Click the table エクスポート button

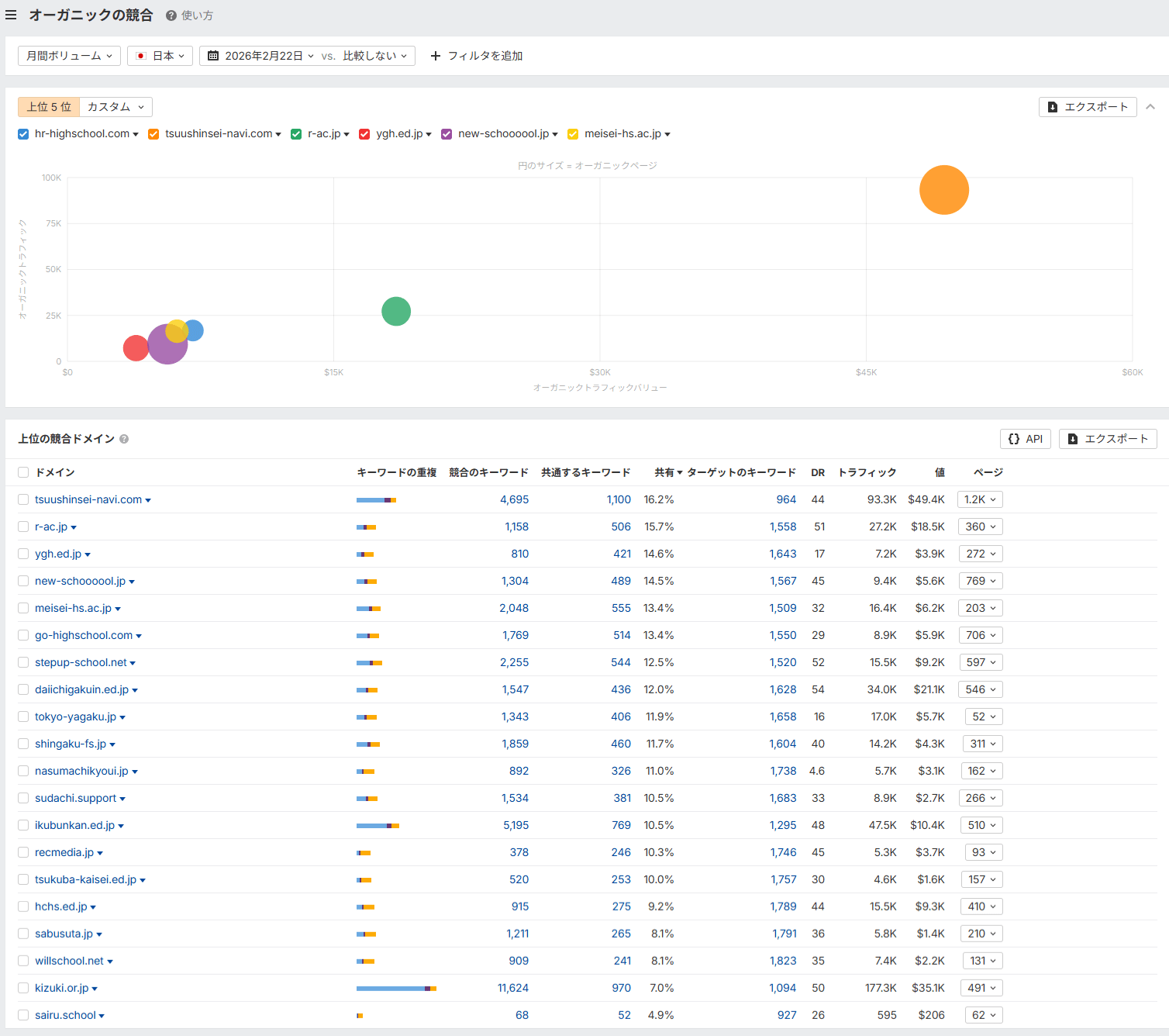tap(1108, 439)
